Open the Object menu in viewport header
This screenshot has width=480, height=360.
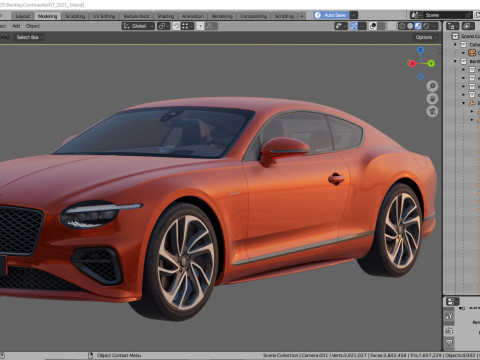tap(33, 26)
